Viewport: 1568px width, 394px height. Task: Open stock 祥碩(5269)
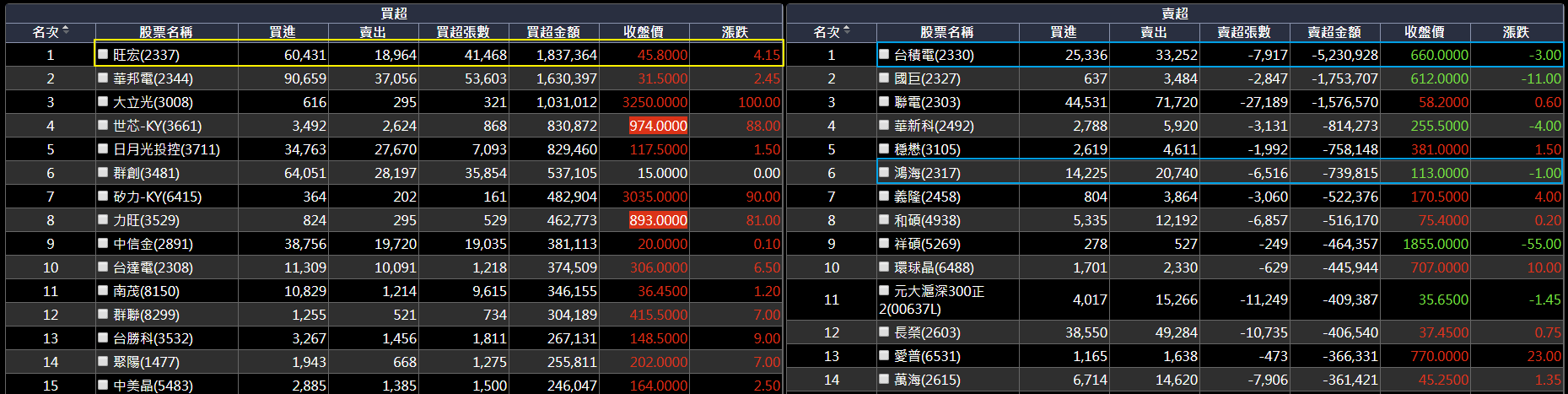(928, 244)
